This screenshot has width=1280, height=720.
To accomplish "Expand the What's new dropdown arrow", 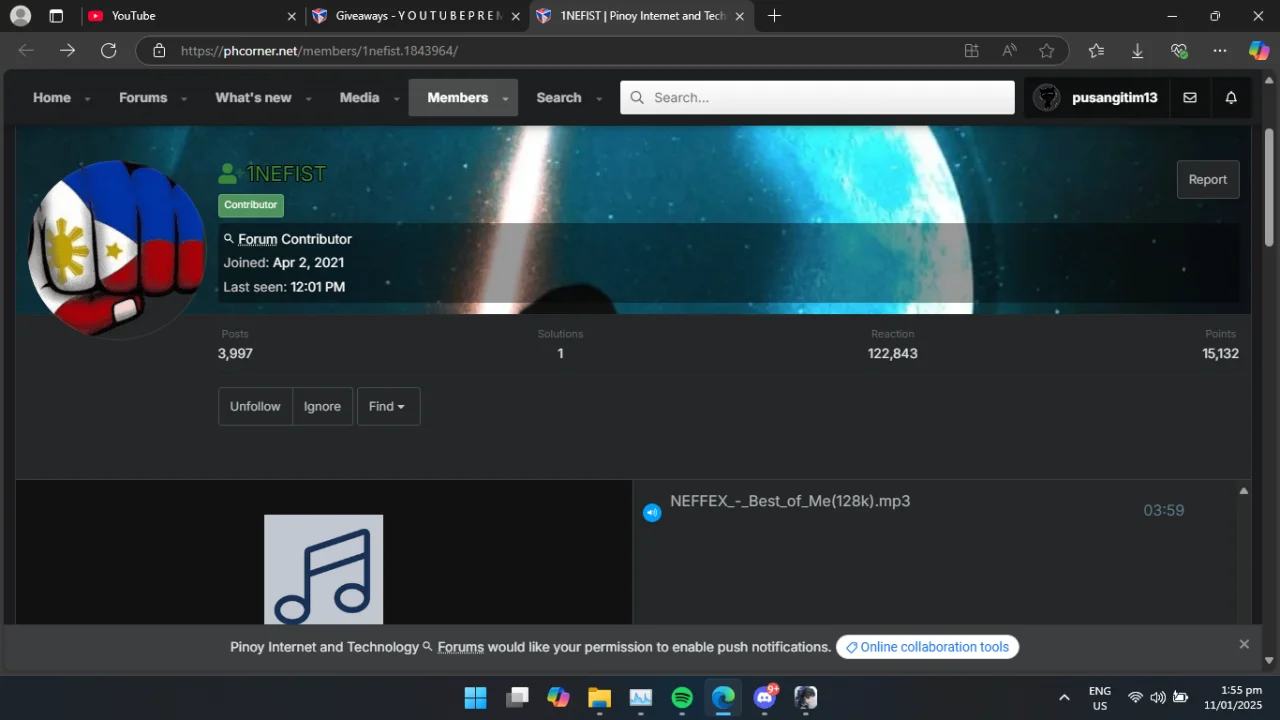I will pos(308,98).
